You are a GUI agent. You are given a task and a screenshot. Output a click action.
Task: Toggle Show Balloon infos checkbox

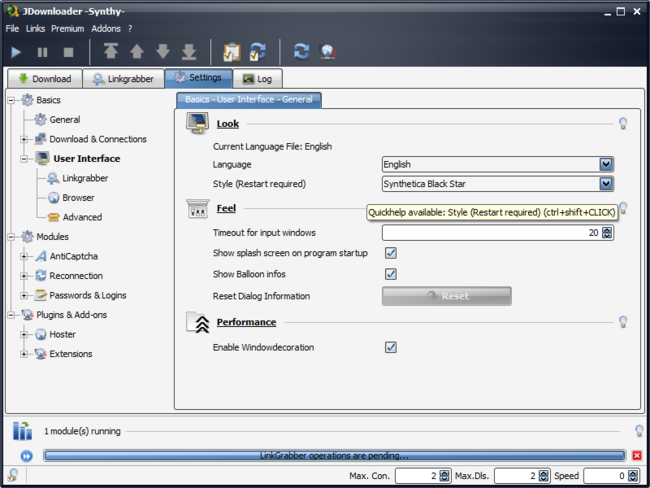391,274
